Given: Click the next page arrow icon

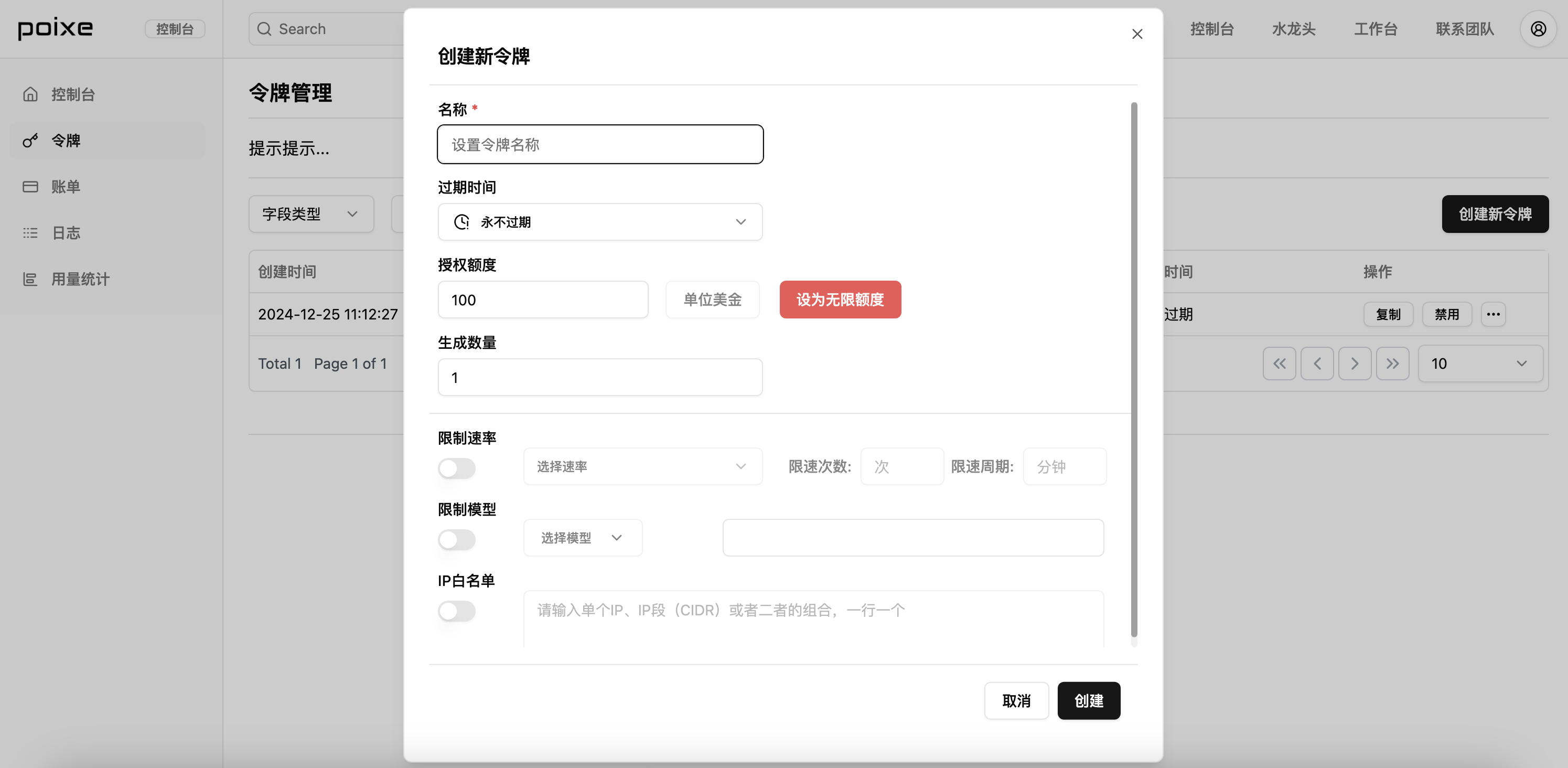Looking at the screenshot, I should pos(1355,364).
